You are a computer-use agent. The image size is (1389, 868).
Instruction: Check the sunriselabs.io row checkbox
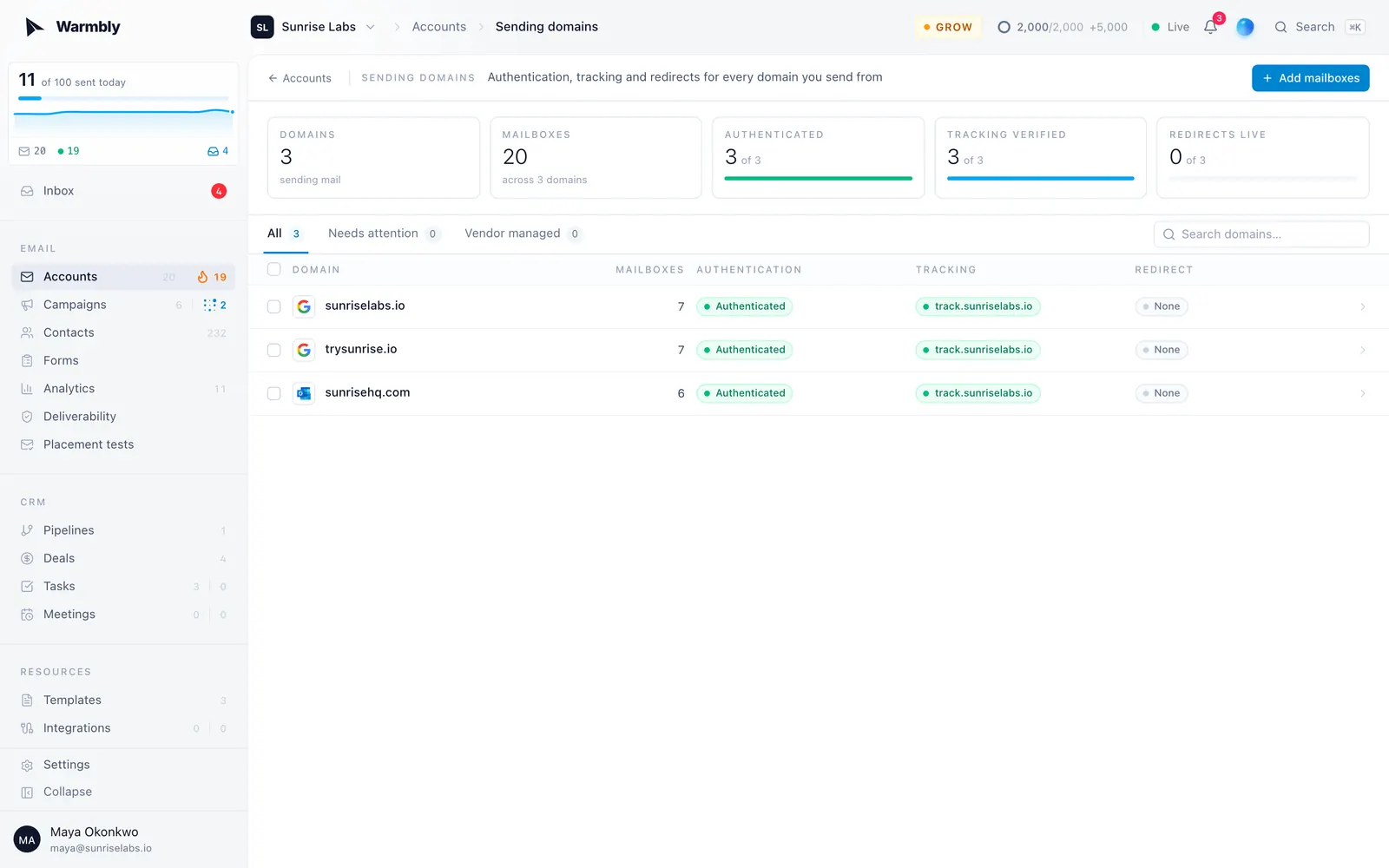[274, 306]
